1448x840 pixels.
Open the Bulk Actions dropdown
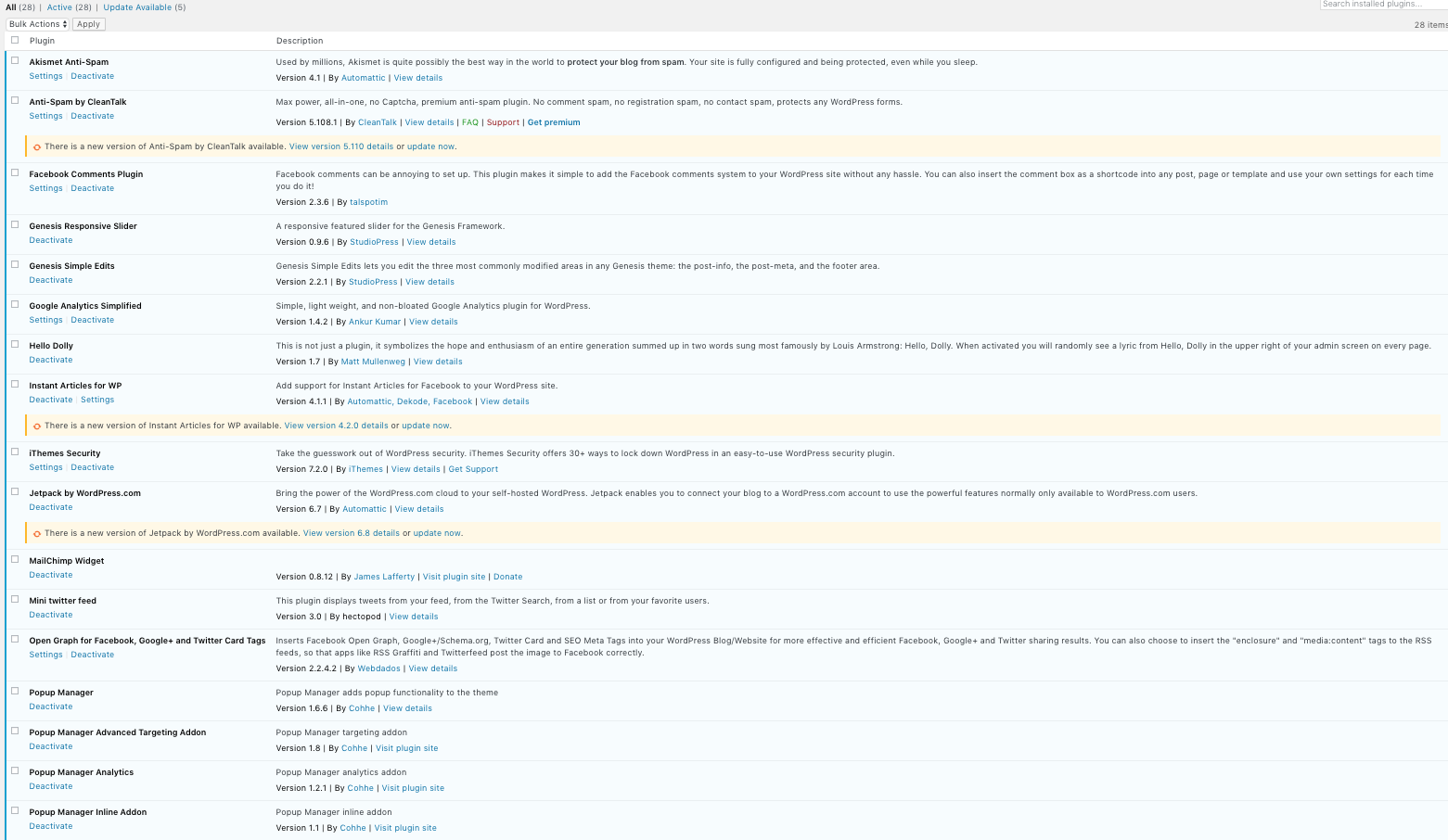(38, 24)
